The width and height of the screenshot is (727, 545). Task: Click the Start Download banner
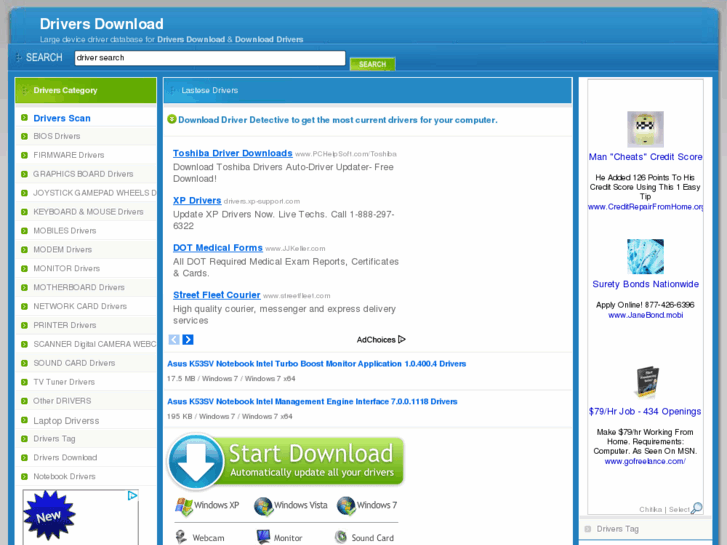click(x=286, y=462)
